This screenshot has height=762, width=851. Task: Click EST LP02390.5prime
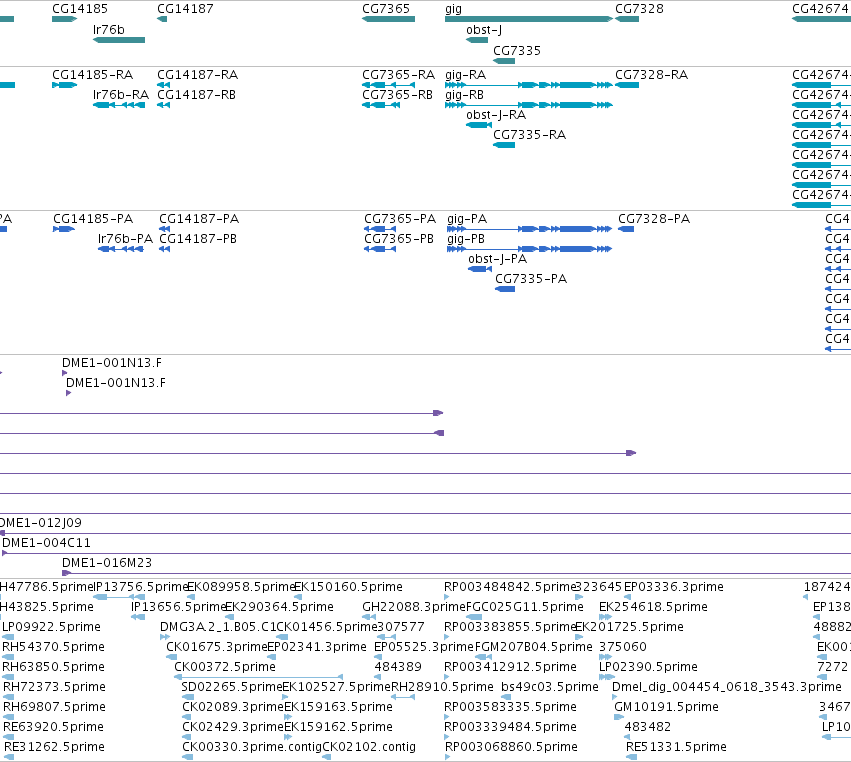[x=648, y=668]
